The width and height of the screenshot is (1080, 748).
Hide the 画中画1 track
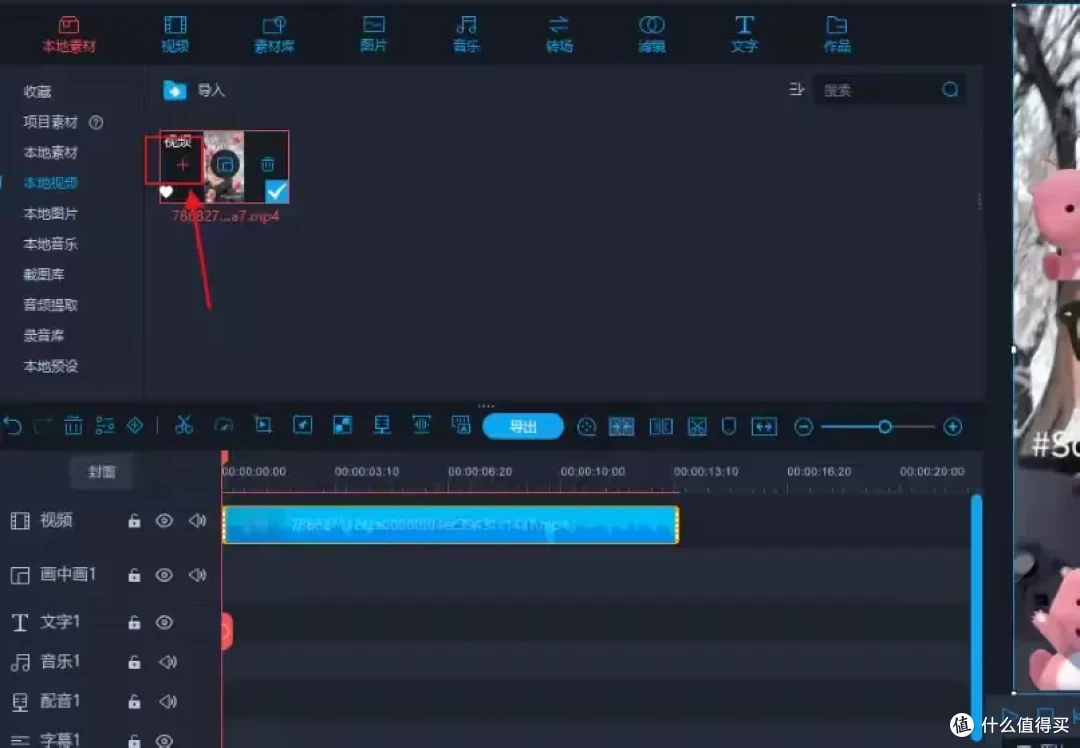[164, 575]
